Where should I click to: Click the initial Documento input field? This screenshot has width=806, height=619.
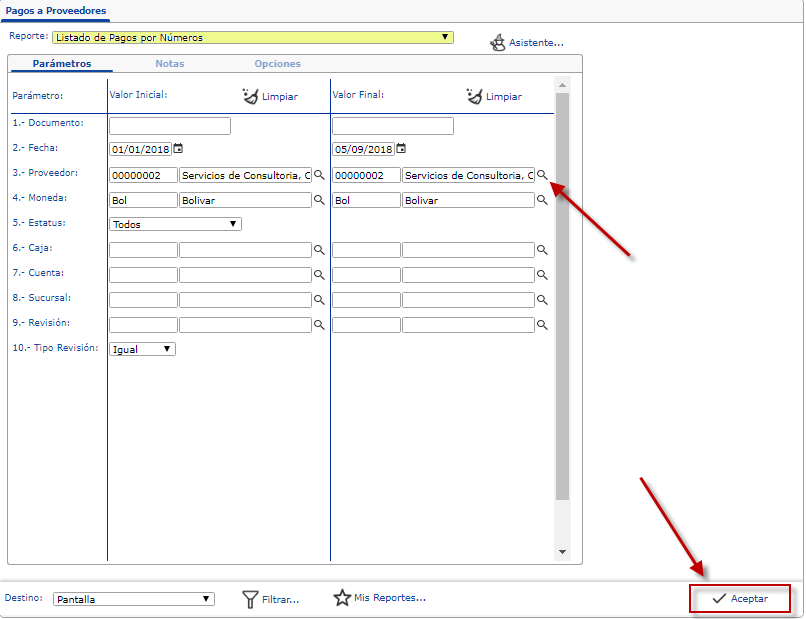(170, 126)
